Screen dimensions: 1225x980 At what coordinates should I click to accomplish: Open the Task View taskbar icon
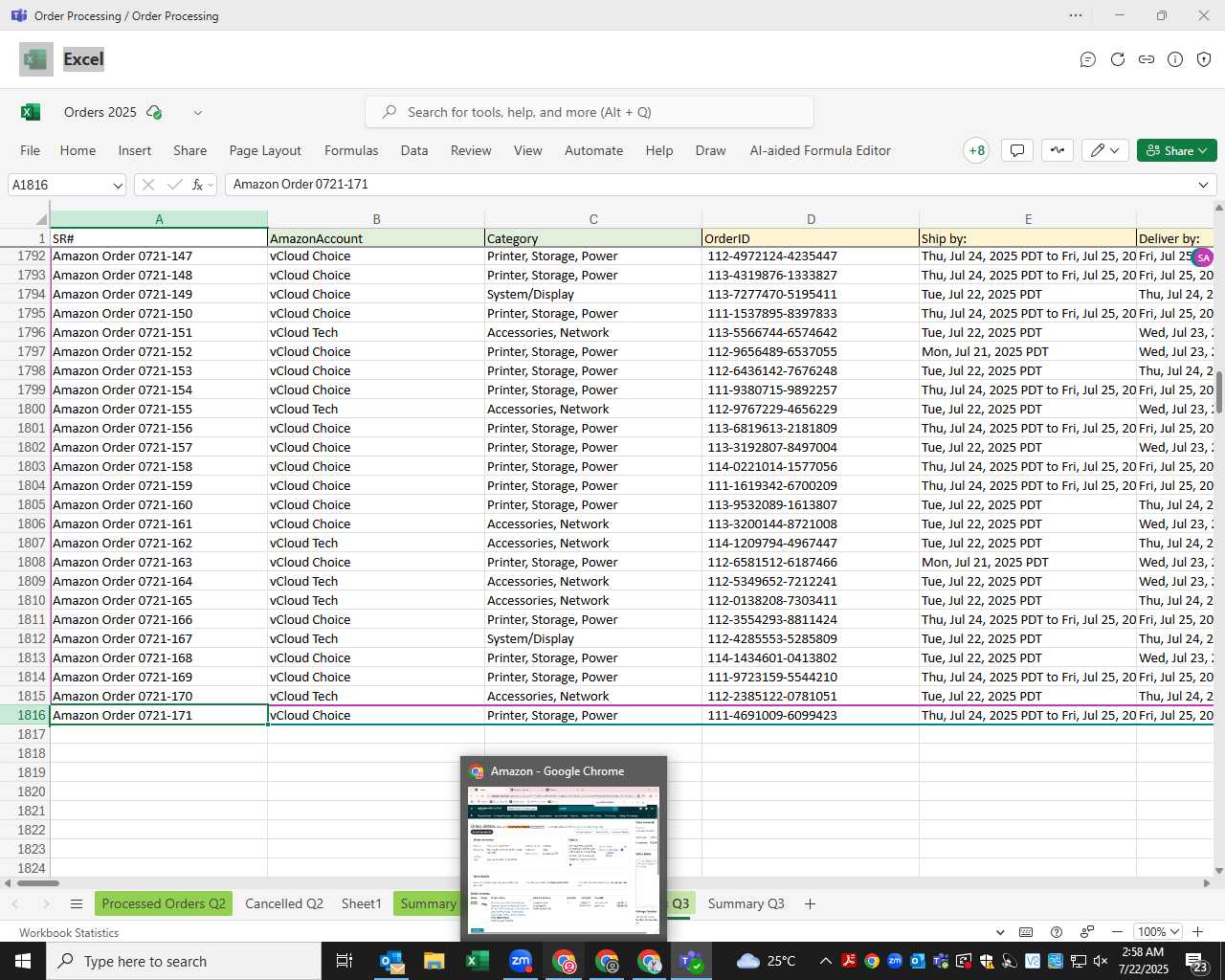tap(345, 961)
